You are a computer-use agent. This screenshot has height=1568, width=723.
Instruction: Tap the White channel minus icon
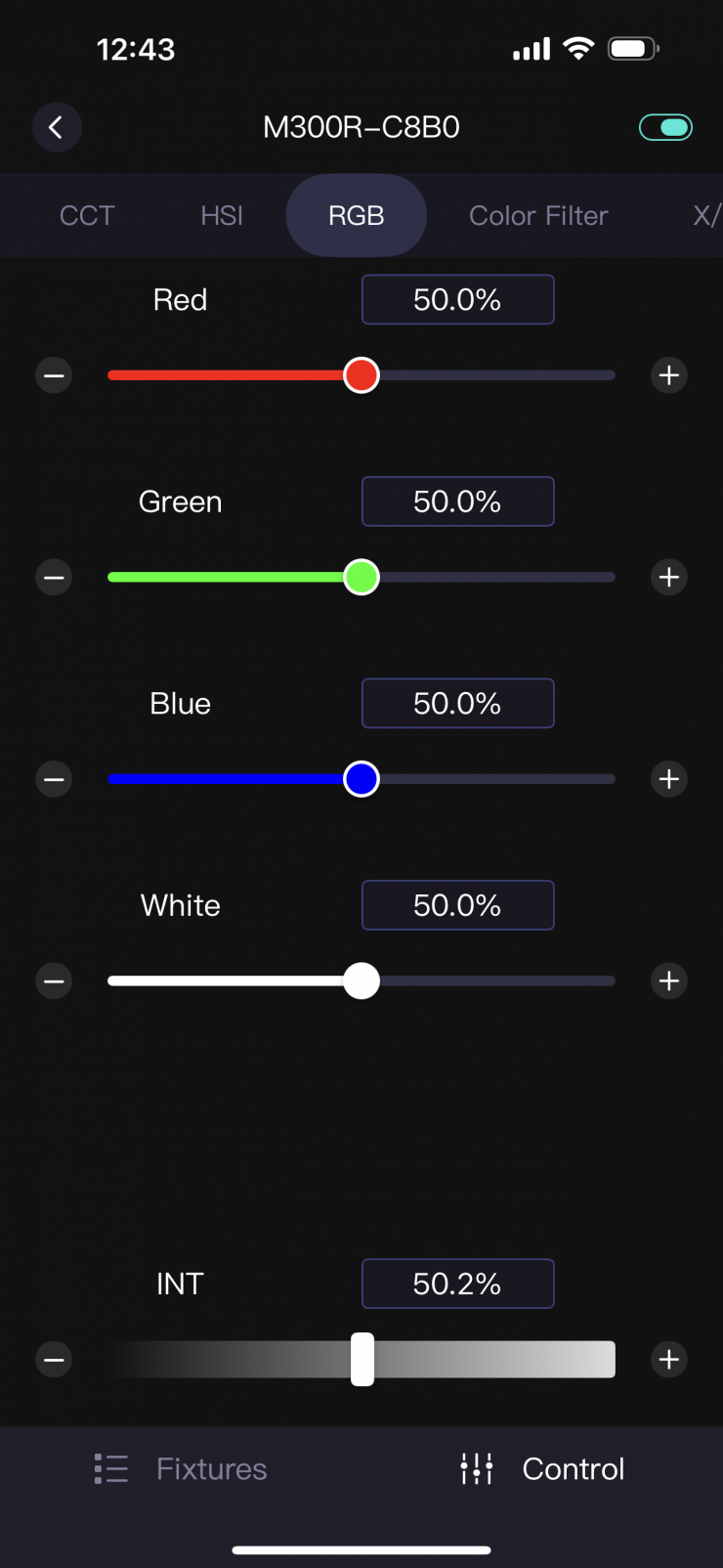tap(54, 981)
